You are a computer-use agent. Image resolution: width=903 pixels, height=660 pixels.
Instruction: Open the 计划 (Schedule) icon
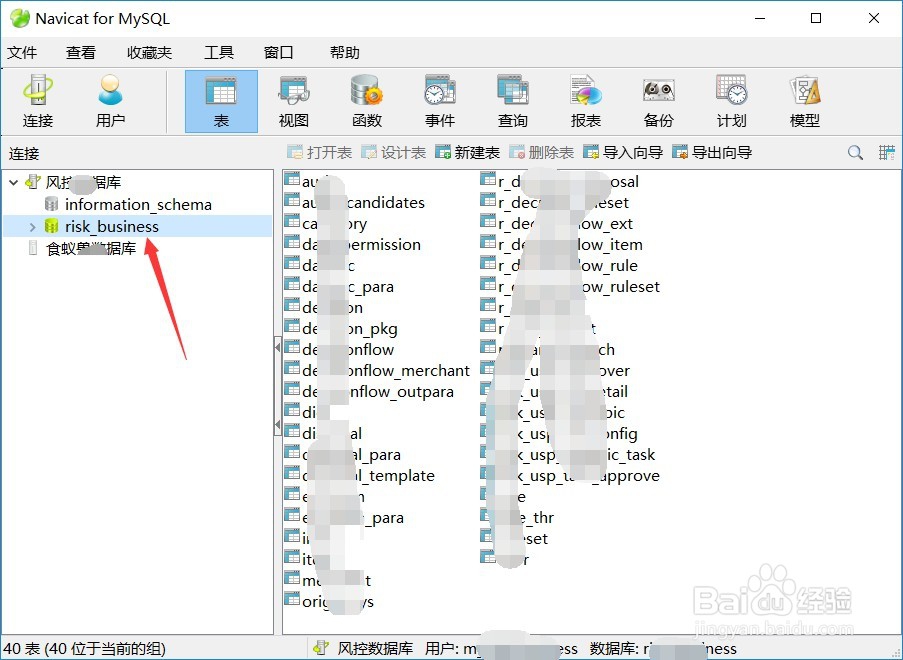click(x=731, y=100)
